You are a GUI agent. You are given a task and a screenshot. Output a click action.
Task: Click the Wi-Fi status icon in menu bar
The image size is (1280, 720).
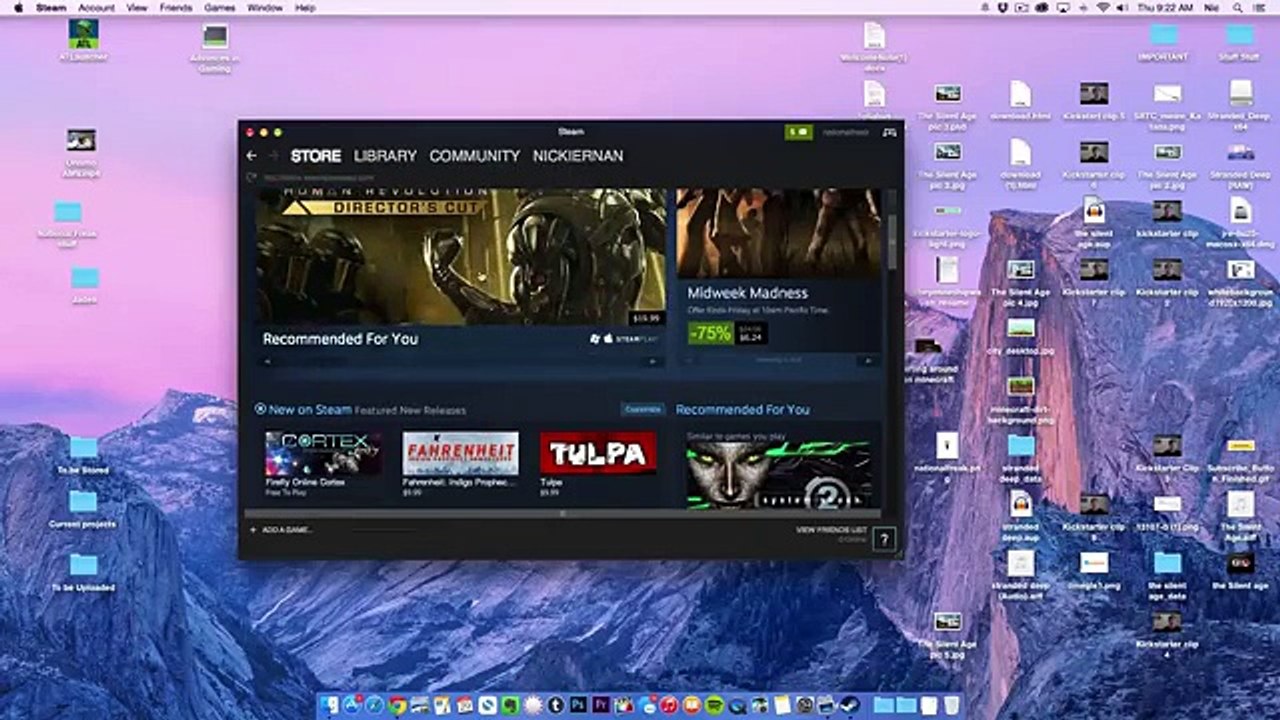coord(1103,7)
